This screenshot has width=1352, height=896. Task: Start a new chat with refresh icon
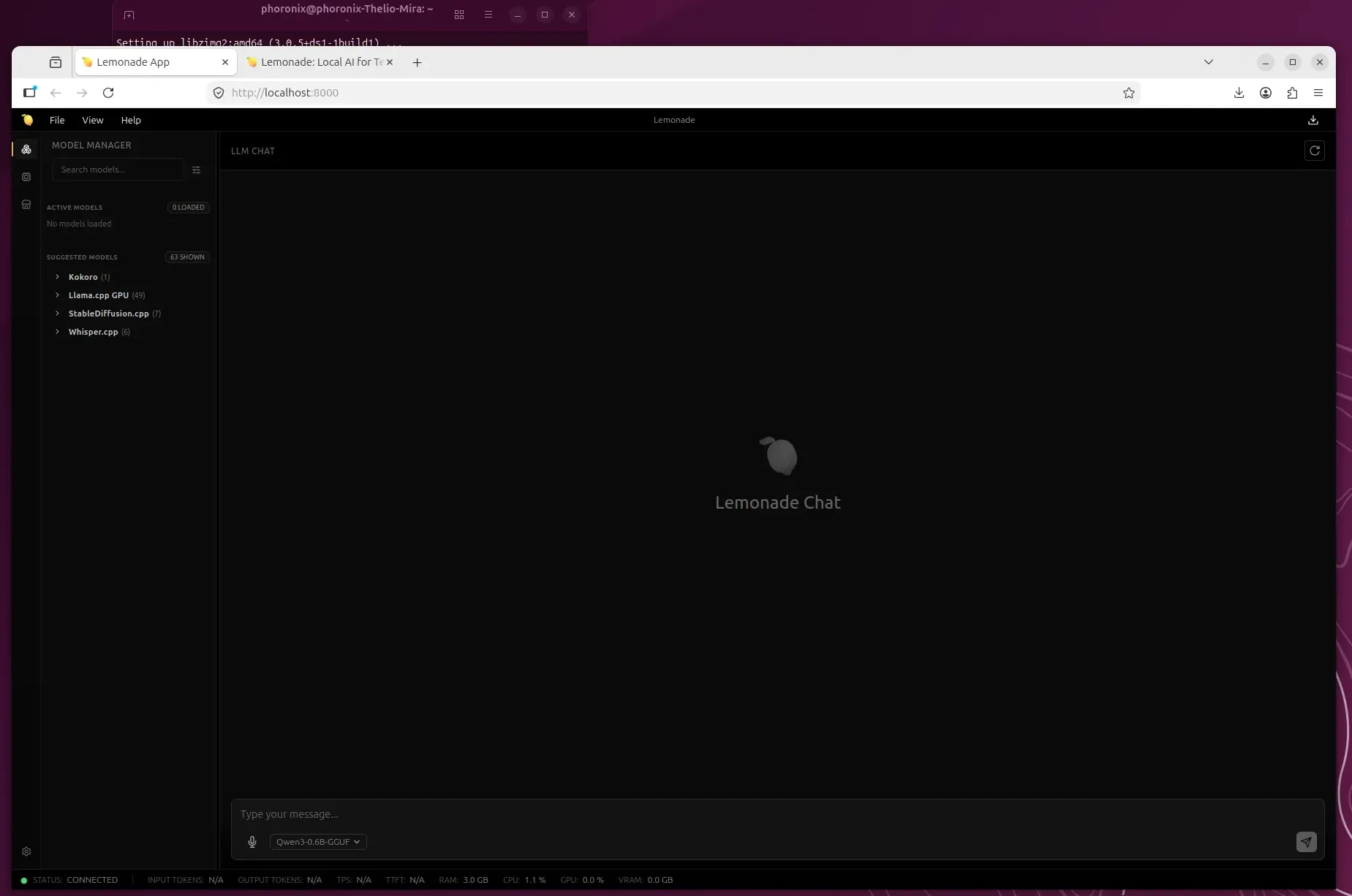point(1314,151)
